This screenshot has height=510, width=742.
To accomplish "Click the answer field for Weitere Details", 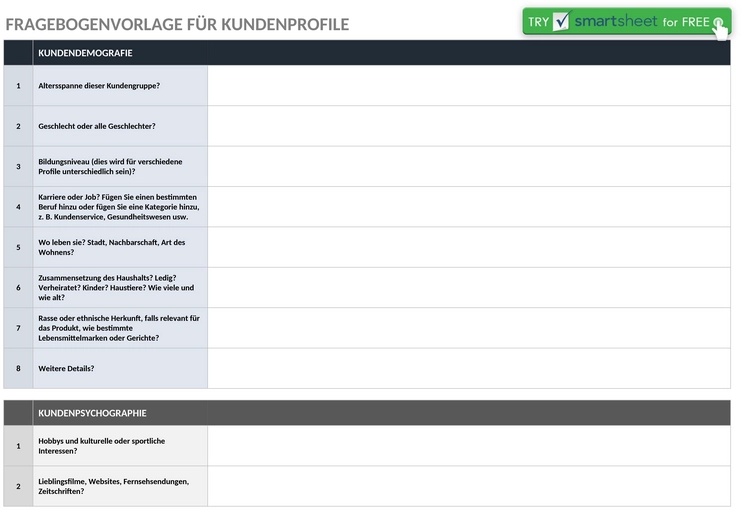I will (469, 369).
